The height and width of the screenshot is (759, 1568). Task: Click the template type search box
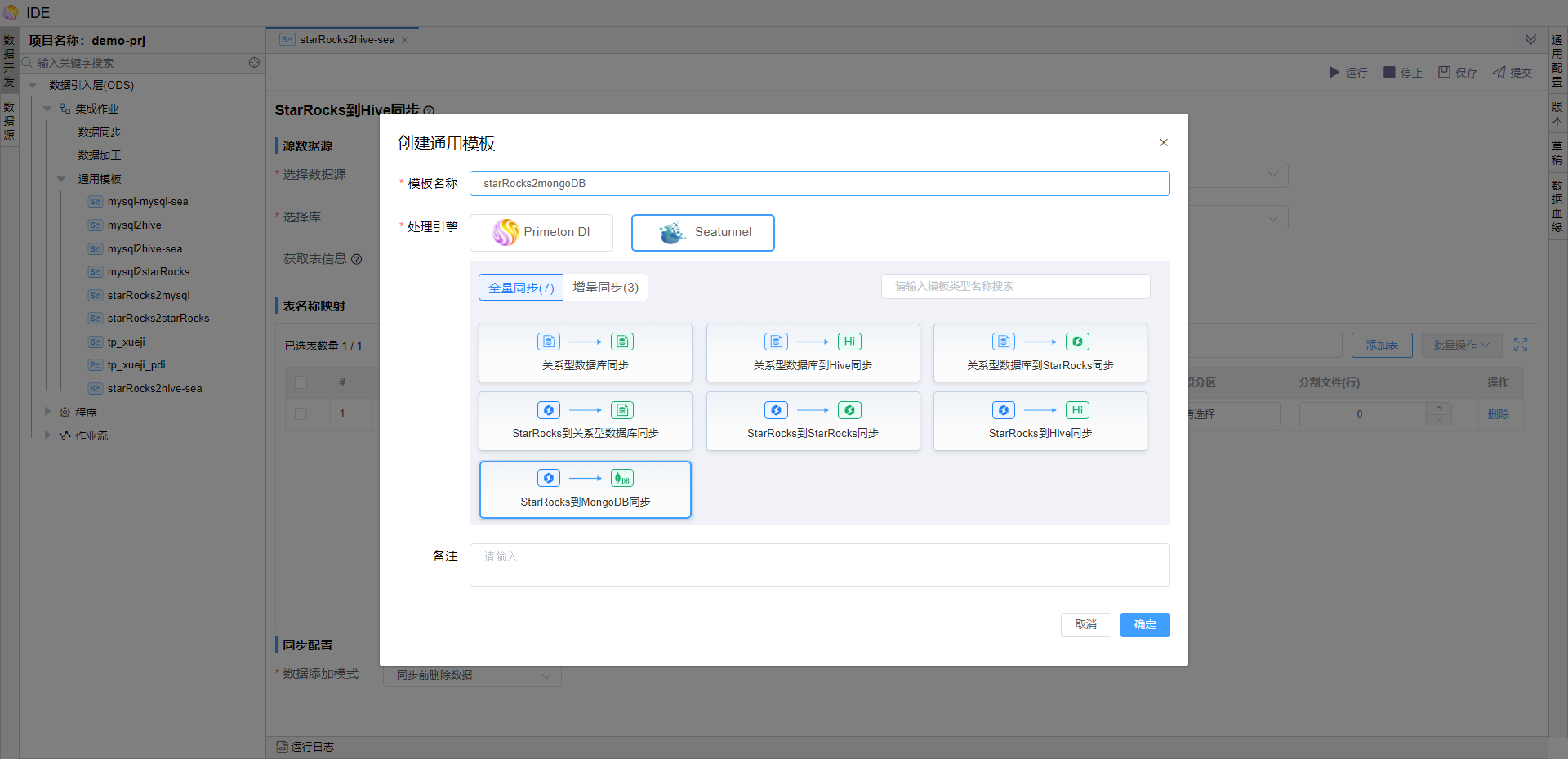pyautogui.click(x=1015, y=287)
